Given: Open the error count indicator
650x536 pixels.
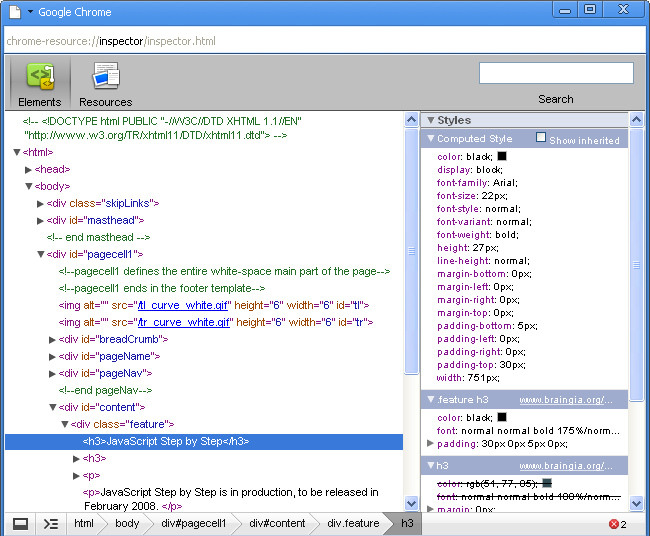Looking at the screenshot, I should 618,524.
